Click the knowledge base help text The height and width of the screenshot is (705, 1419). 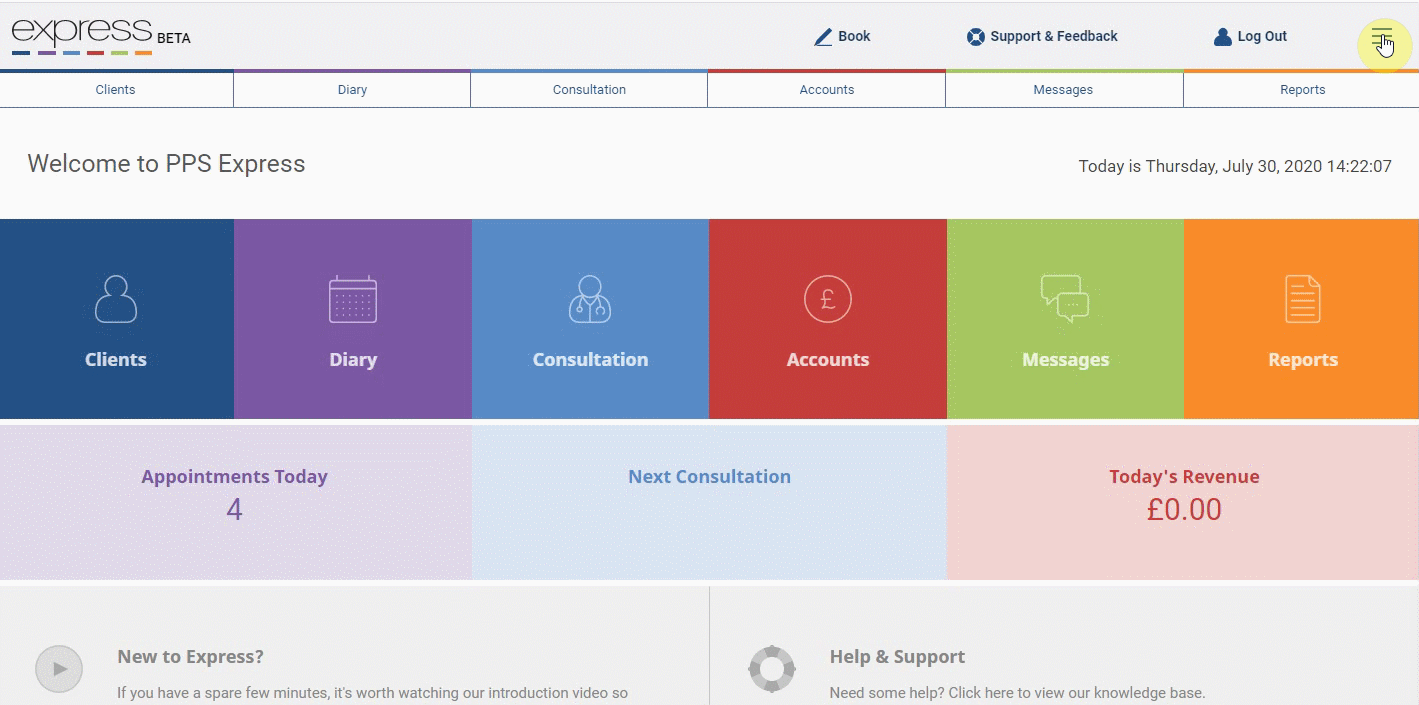1017,693
